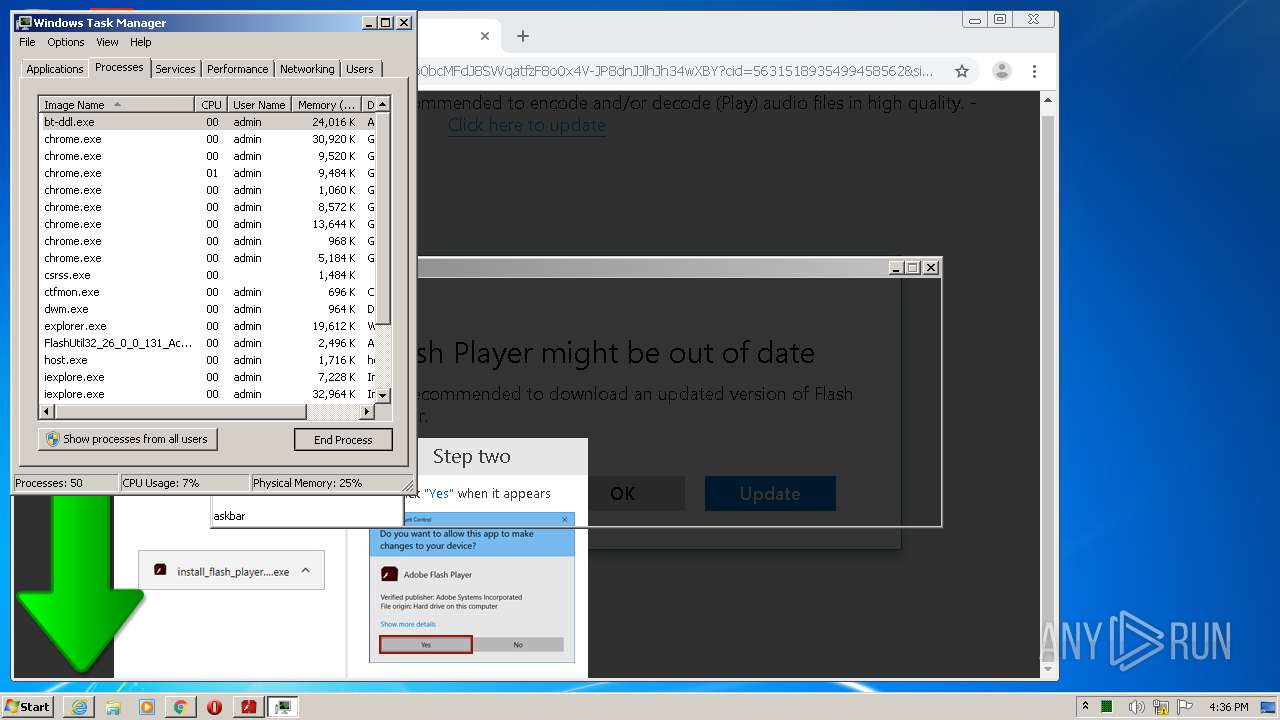Screen dimensions: 1280x720
Task: Switch to the Applications tab
Action: pos(54,69)
